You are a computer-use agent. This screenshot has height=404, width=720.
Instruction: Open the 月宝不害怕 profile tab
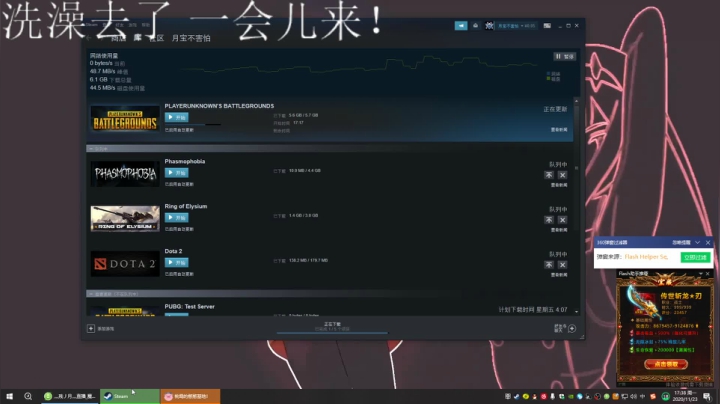click(191, 38)
